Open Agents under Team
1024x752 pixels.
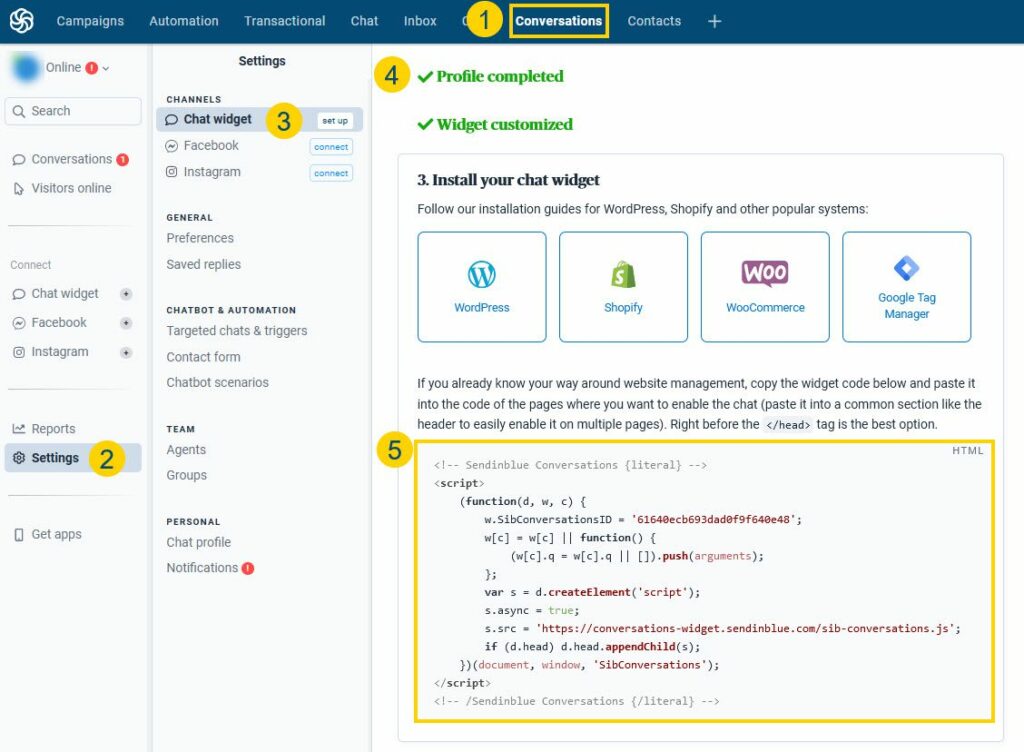click(x=186, y=450)
